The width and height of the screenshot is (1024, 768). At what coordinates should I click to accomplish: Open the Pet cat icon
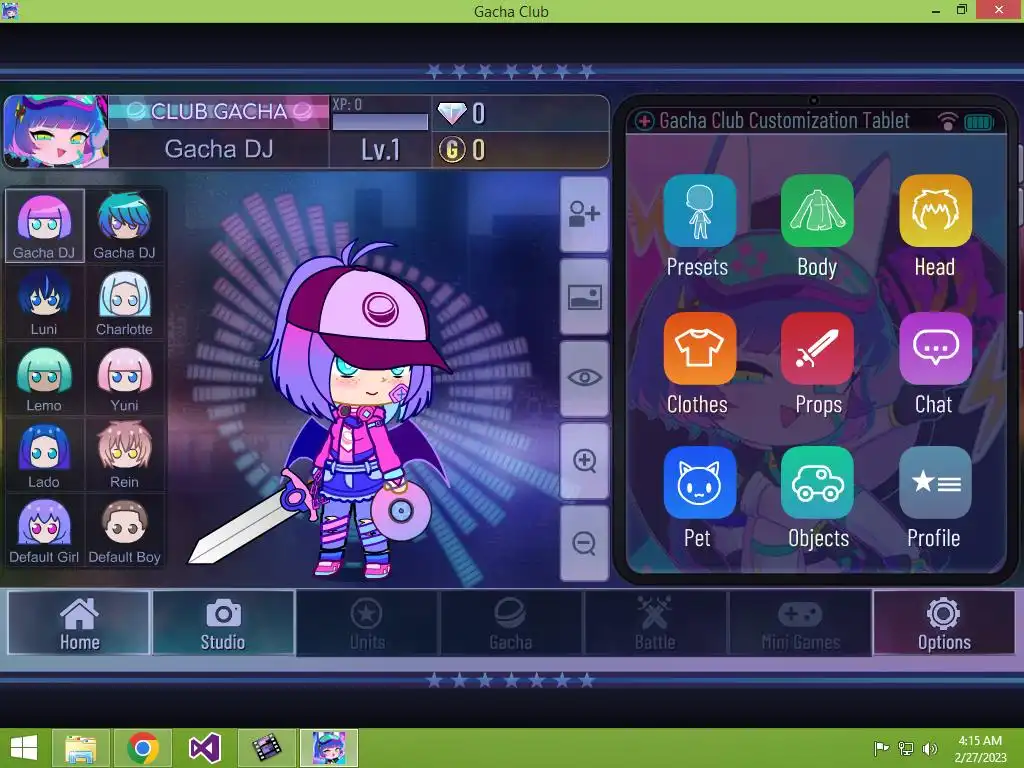tap(699, 483)
